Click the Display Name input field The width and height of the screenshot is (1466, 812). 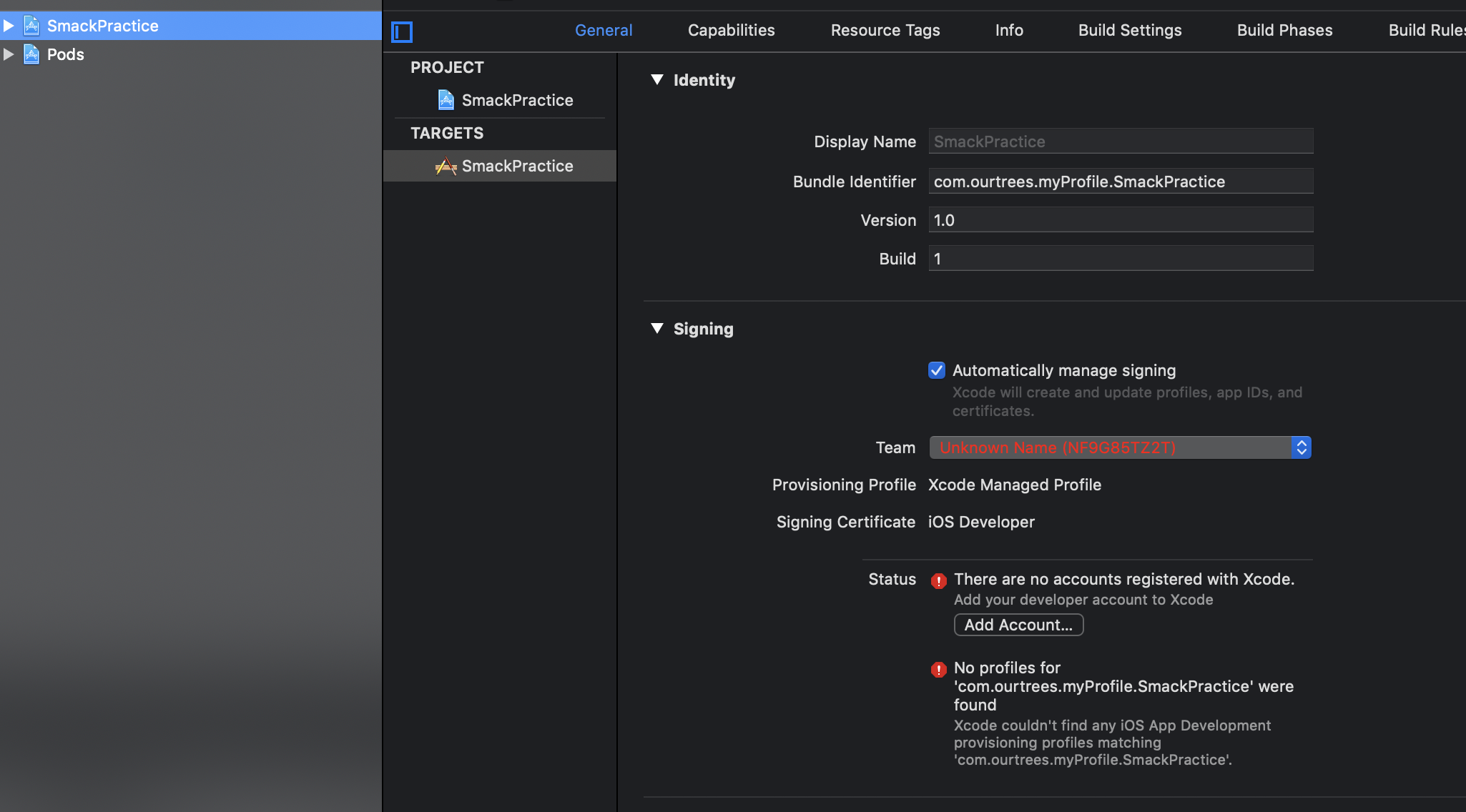[x=1121, y=142]
